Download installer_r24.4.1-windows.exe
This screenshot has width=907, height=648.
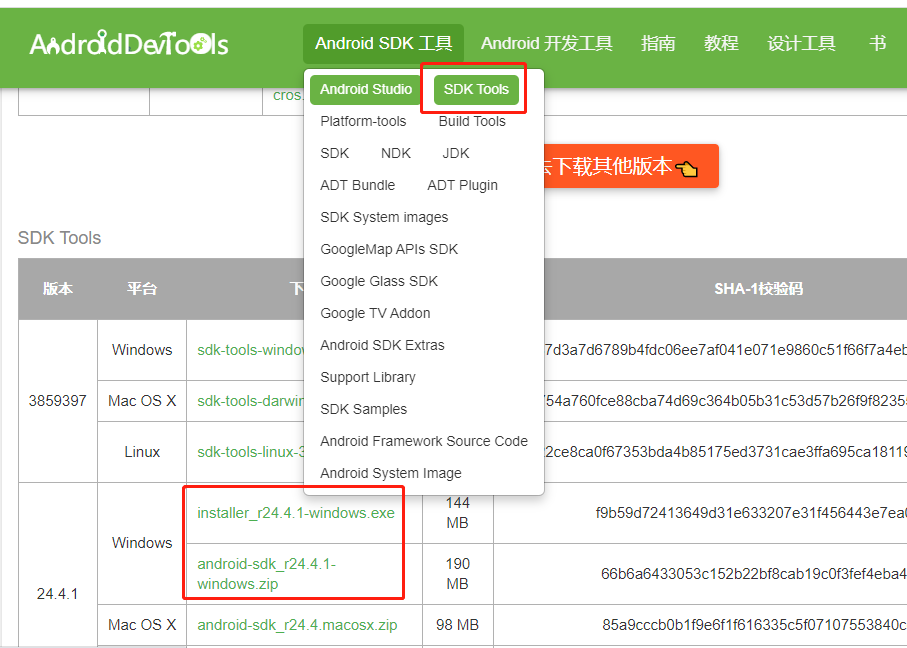click(296, 513)
